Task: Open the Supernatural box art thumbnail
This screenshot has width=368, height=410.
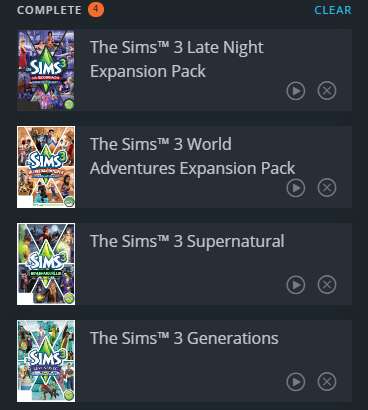Action: (x=46, y=264)
